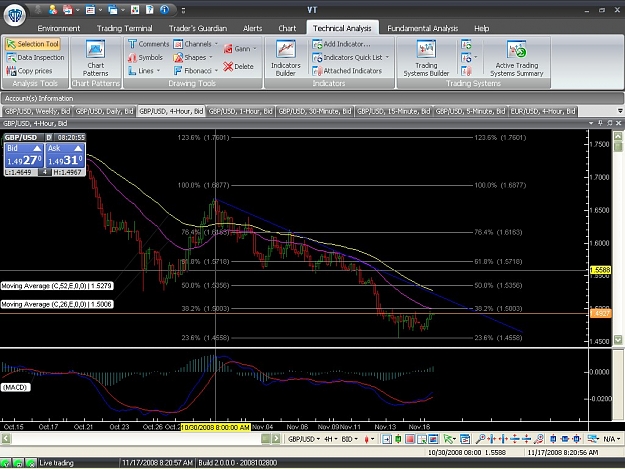Open the EUR/USD, 4-Hour, Bid chart tab
This screenshot has width=625, height=469.
[x=543, y=111]
